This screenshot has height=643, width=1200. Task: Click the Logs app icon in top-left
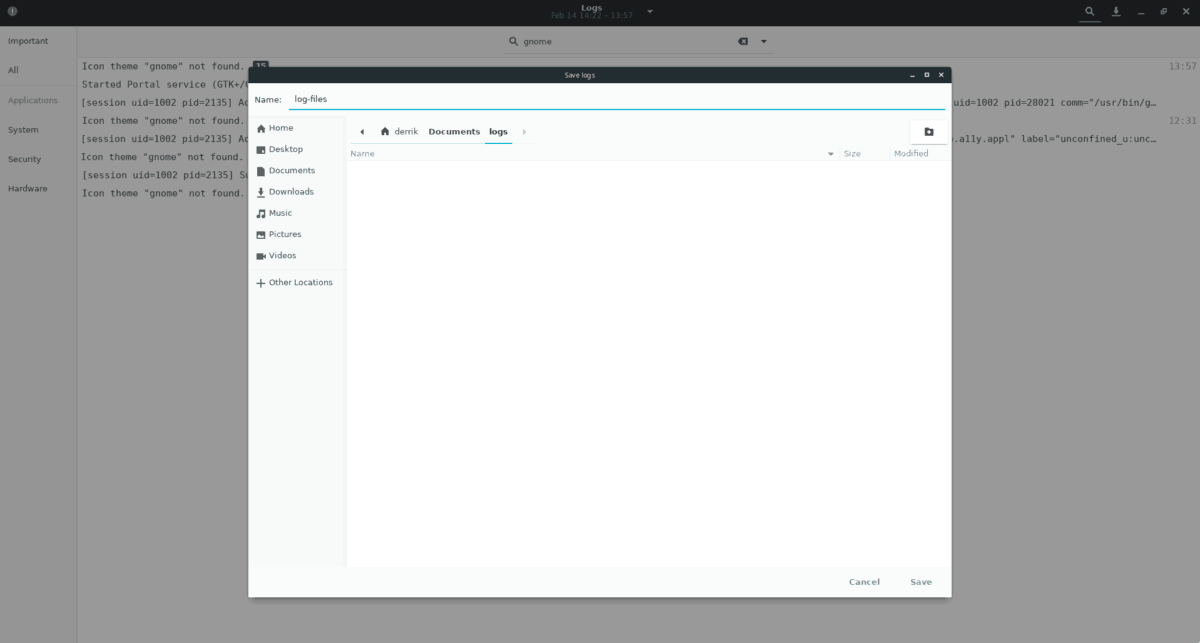[12, 12]
